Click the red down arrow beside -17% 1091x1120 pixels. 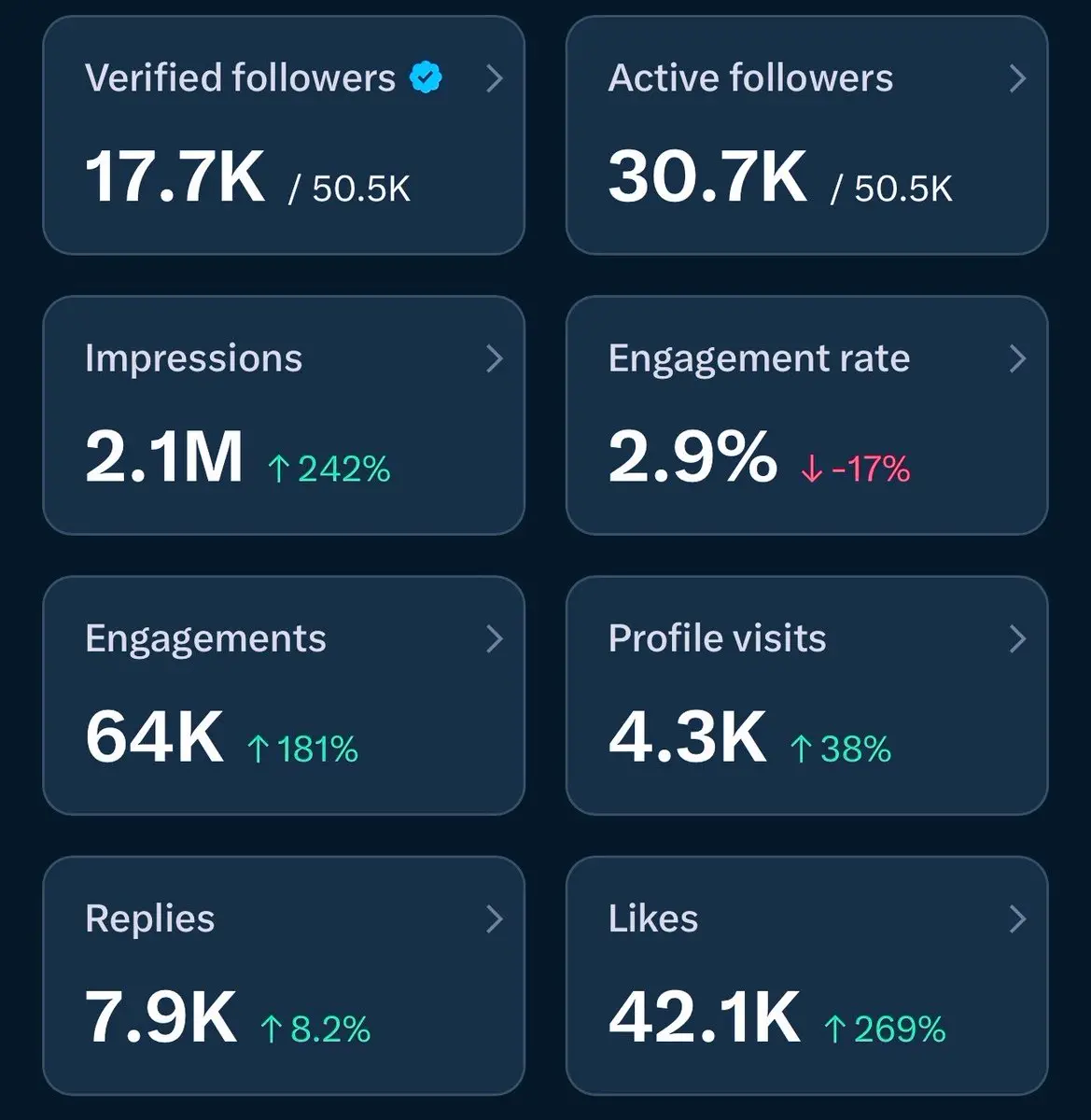click(x=811, y=469)
